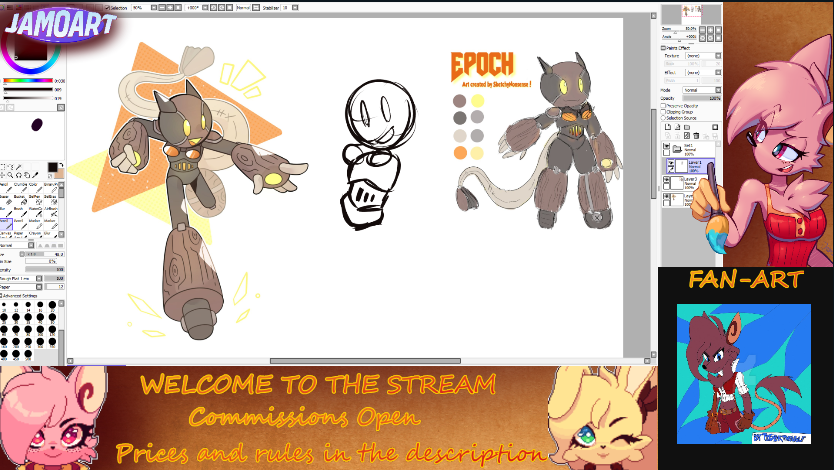The height and width of the screenshot is (470, 834).
Task: Click the brush tool list down arrow
Action: [61, 234]
